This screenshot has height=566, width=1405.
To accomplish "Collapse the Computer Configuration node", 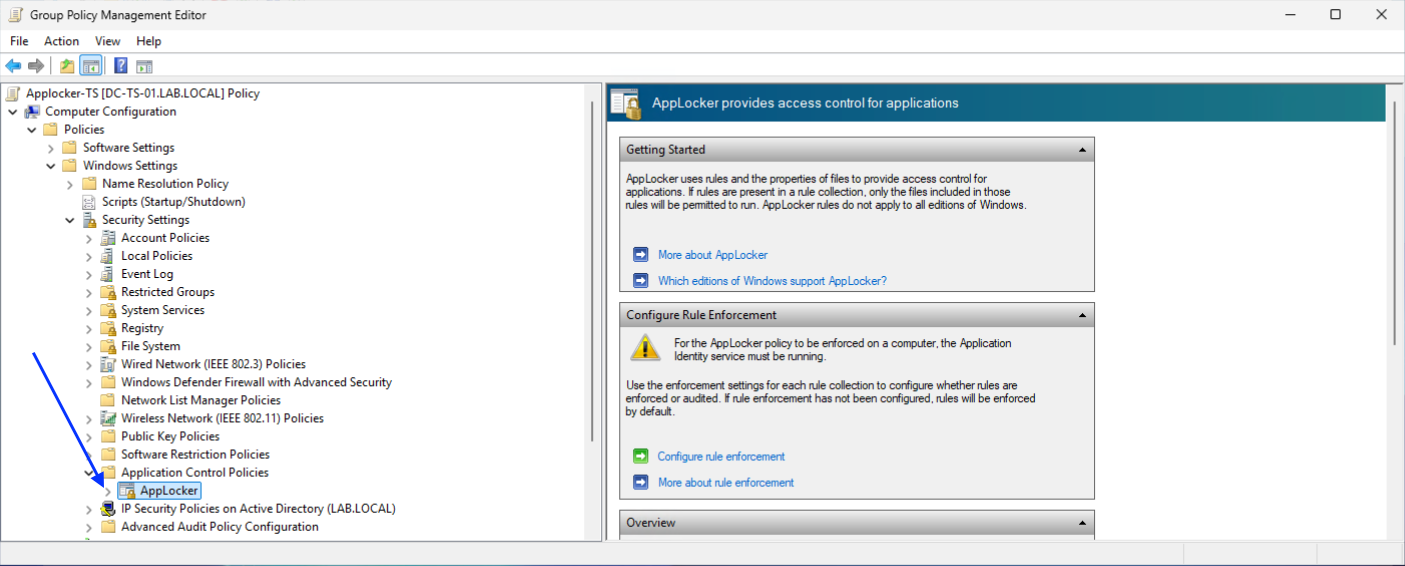I will tap(13, 111).
